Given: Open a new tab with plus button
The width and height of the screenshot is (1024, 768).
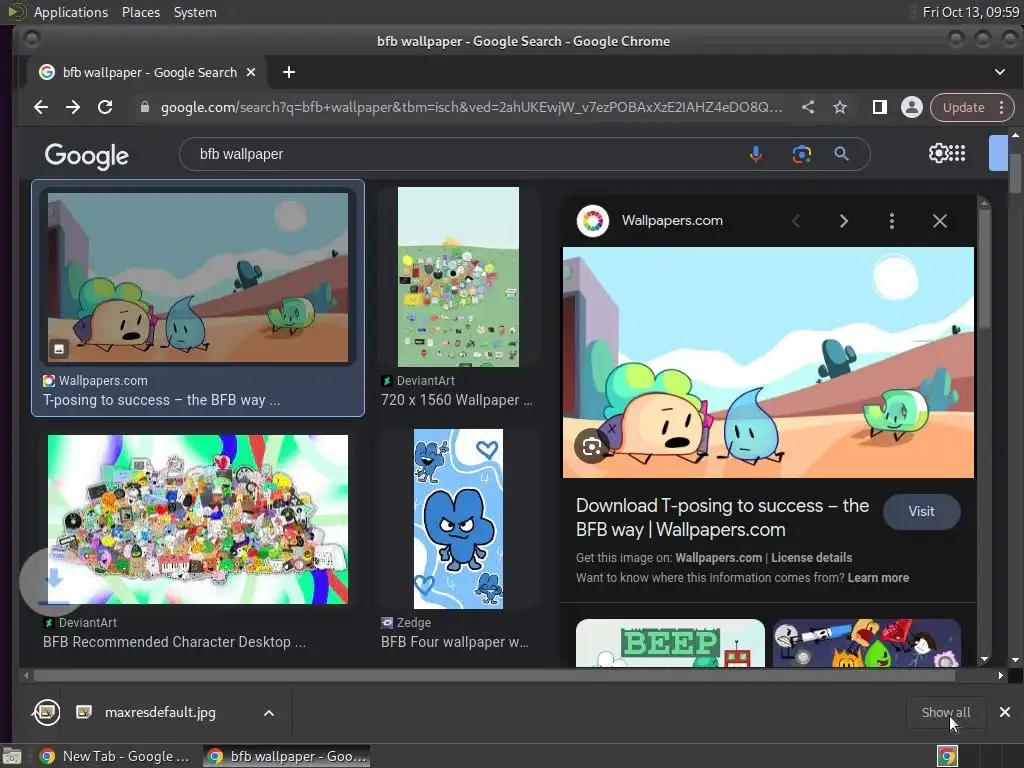Looking at the screenshot, I should pos(289,72).
